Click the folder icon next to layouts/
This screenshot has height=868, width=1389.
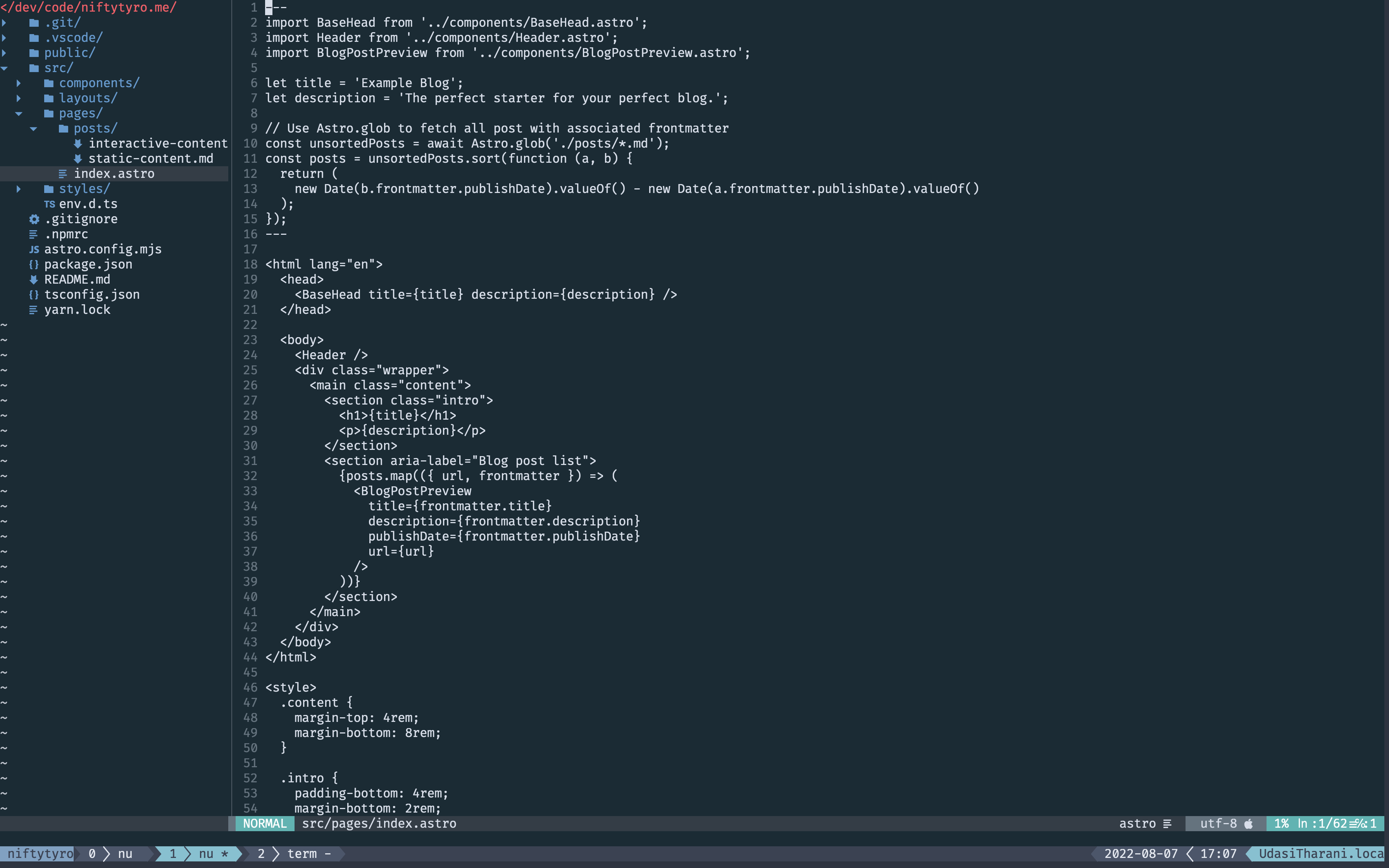click(x=49, y=98)
